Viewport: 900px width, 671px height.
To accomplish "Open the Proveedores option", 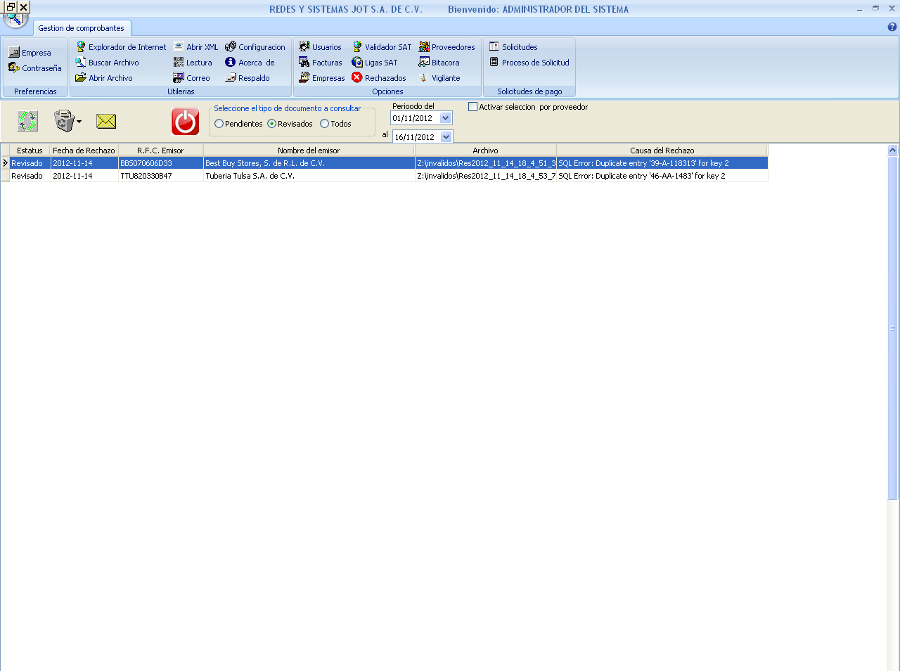I will pos(446,47).
